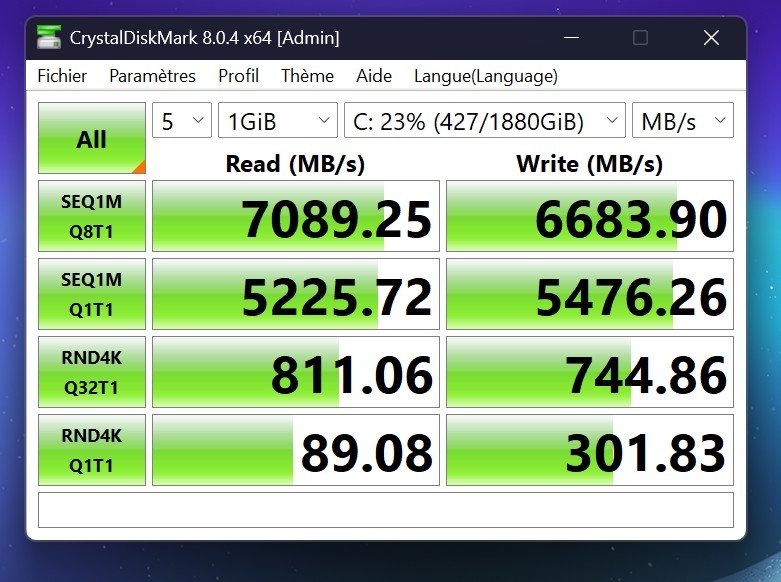Click the Read (MB/s) column header
This screenshot has height=582, width=781.
[295, 164]
